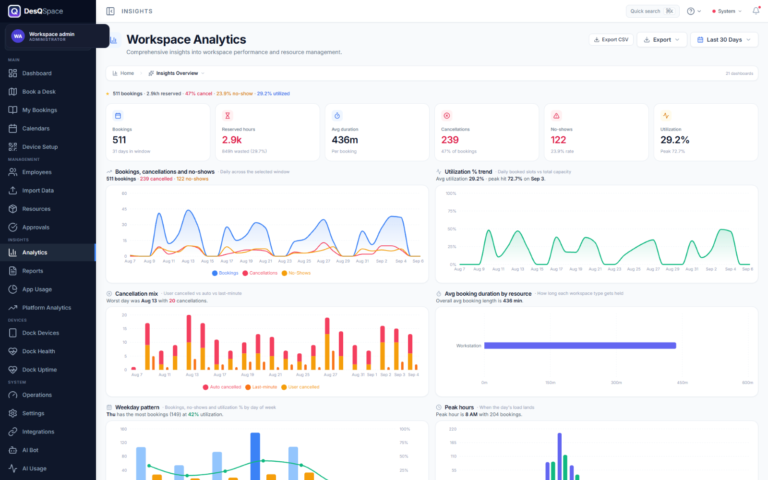768x480 pixels.
Task: Click the Dock Uptime heart icon
Action: pos(13,370)
